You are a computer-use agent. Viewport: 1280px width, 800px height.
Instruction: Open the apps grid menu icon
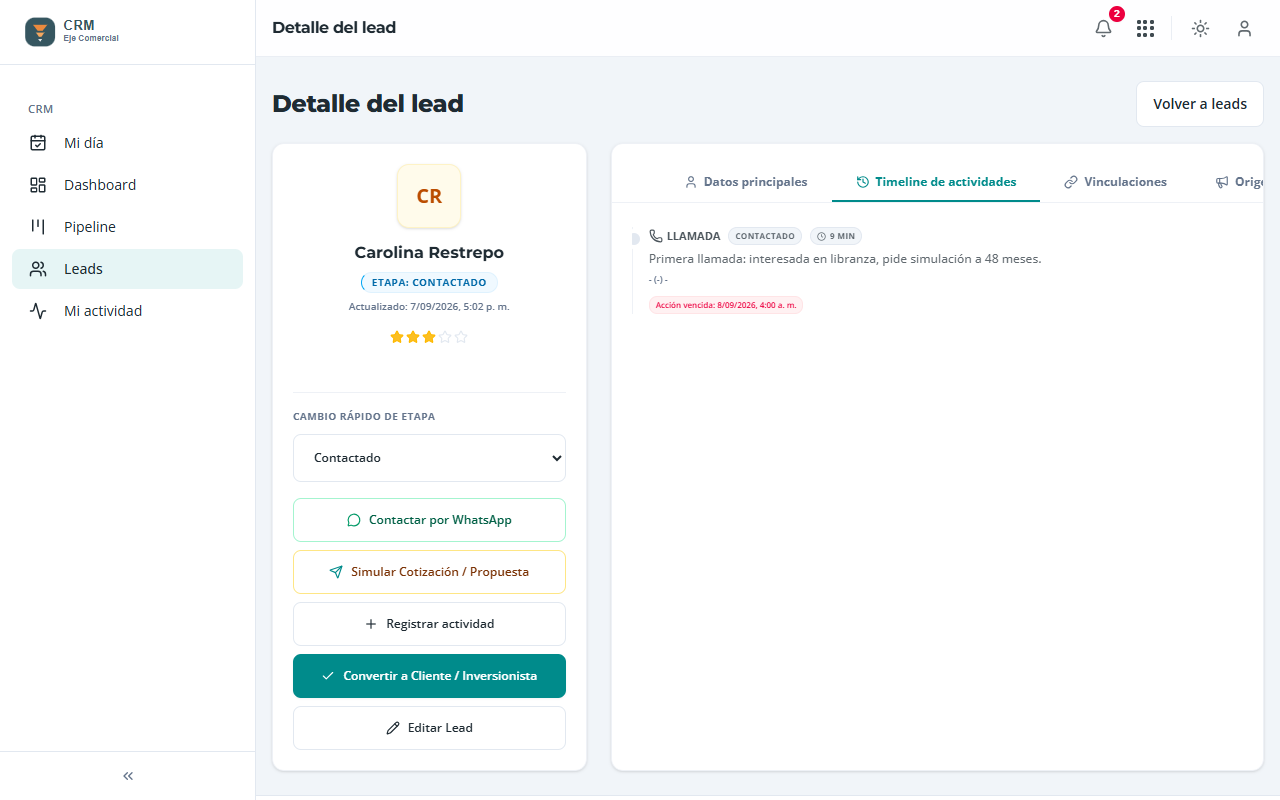[1146, 28]
